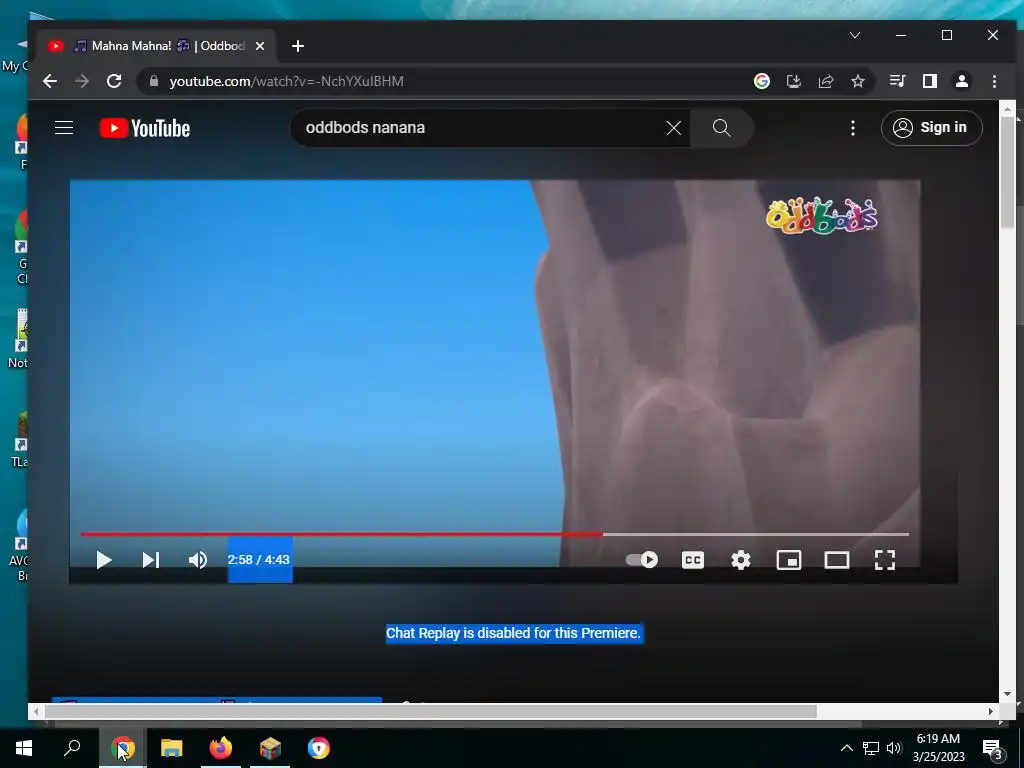Open video settings gear

tap(741, 560)
